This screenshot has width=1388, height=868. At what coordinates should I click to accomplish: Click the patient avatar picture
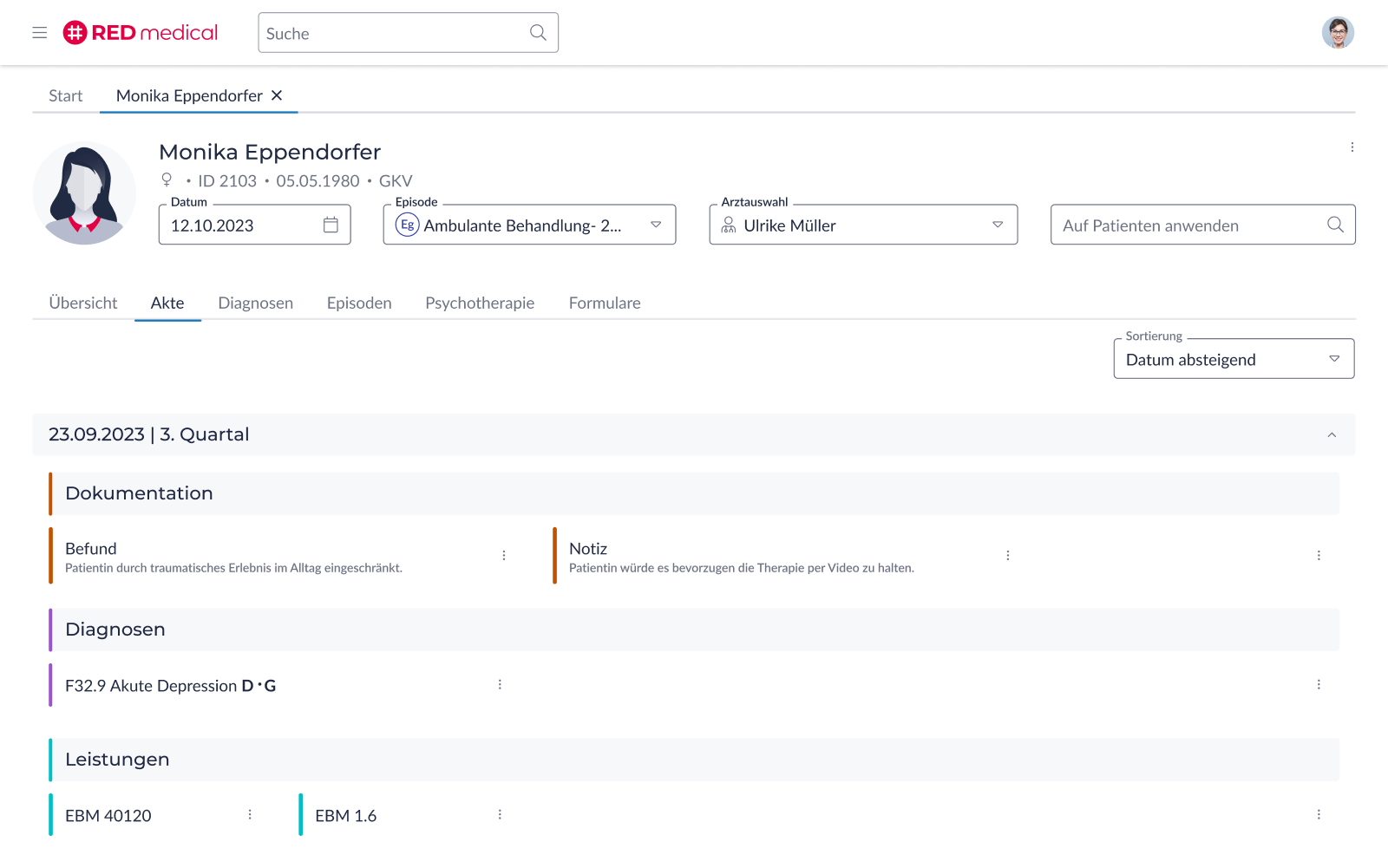tap(84, 193)
